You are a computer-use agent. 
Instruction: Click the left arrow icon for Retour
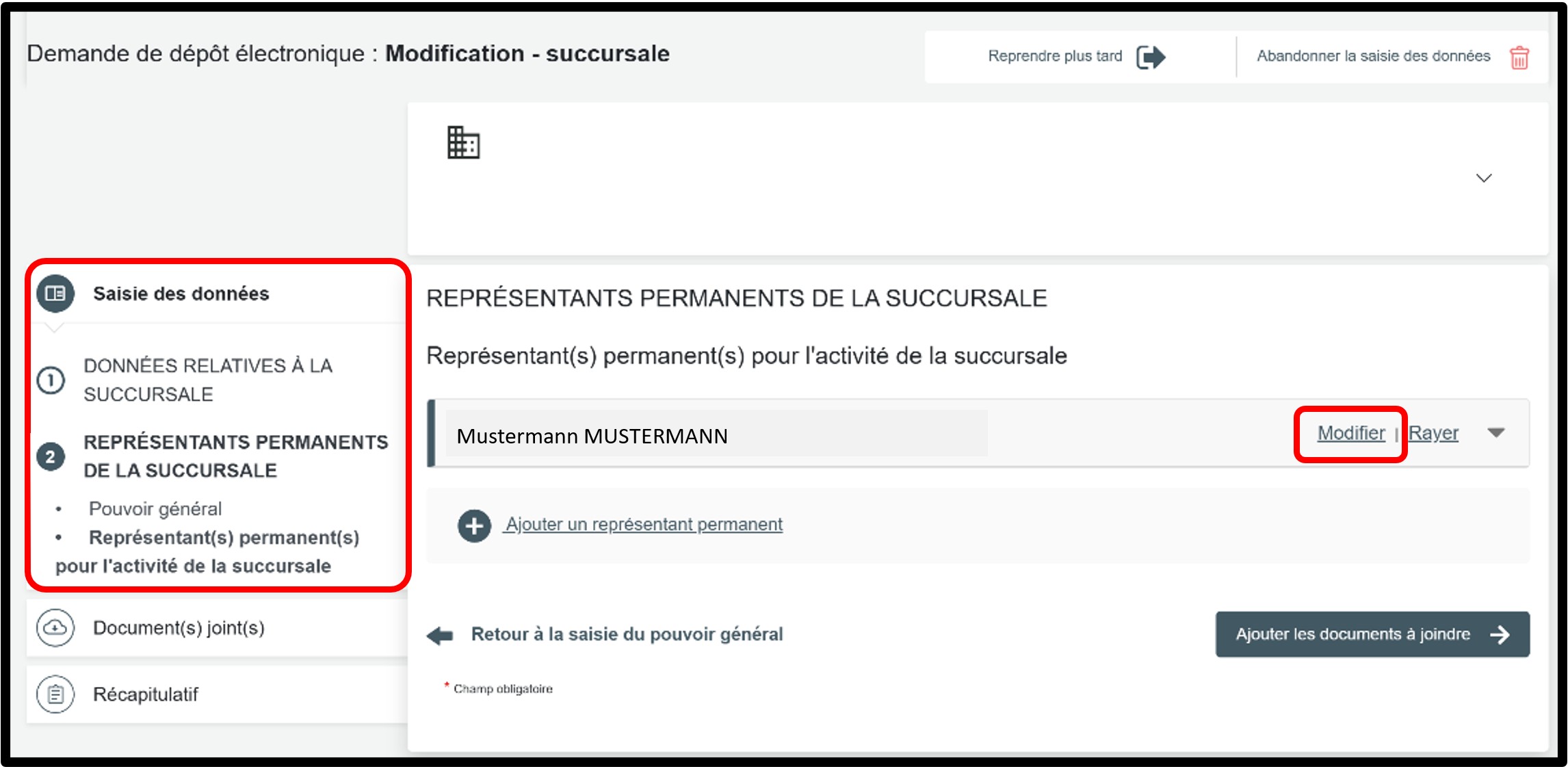click(440, 635)
